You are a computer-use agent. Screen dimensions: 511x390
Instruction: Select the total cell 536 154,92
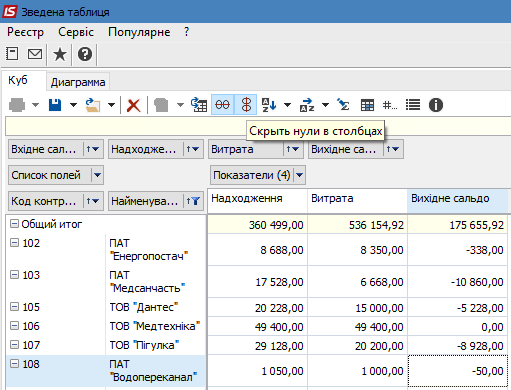tap(357, 225)
